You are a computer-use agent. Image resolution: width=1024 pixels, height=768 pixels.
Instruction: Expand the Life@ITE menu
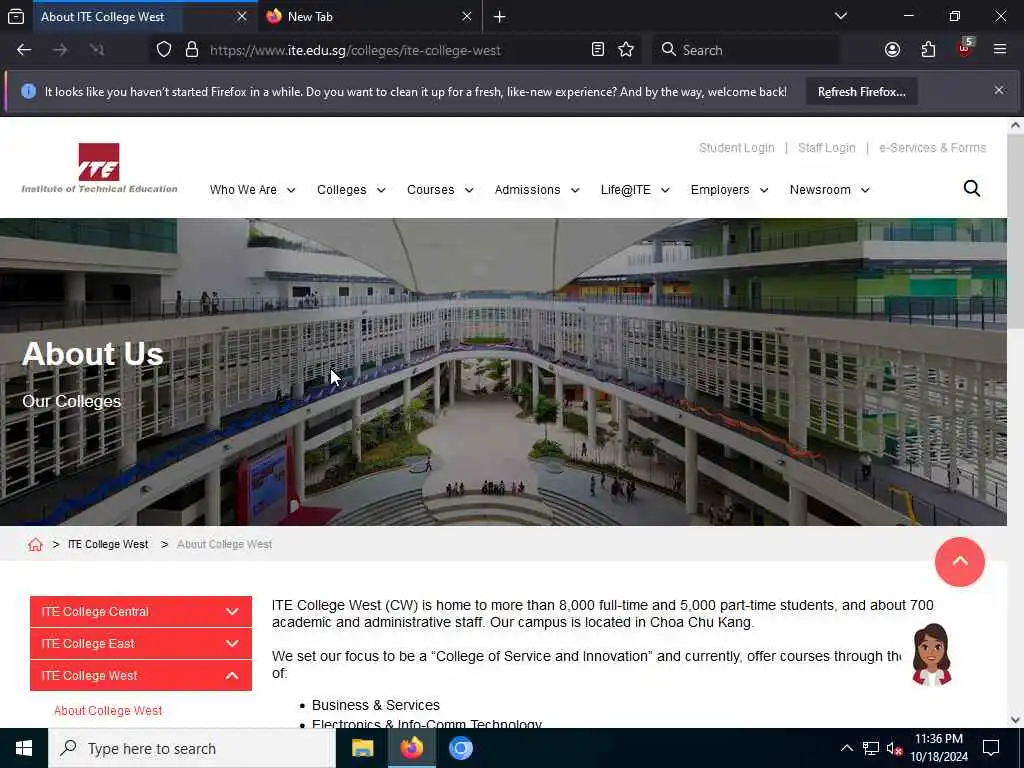coord(635,189)
